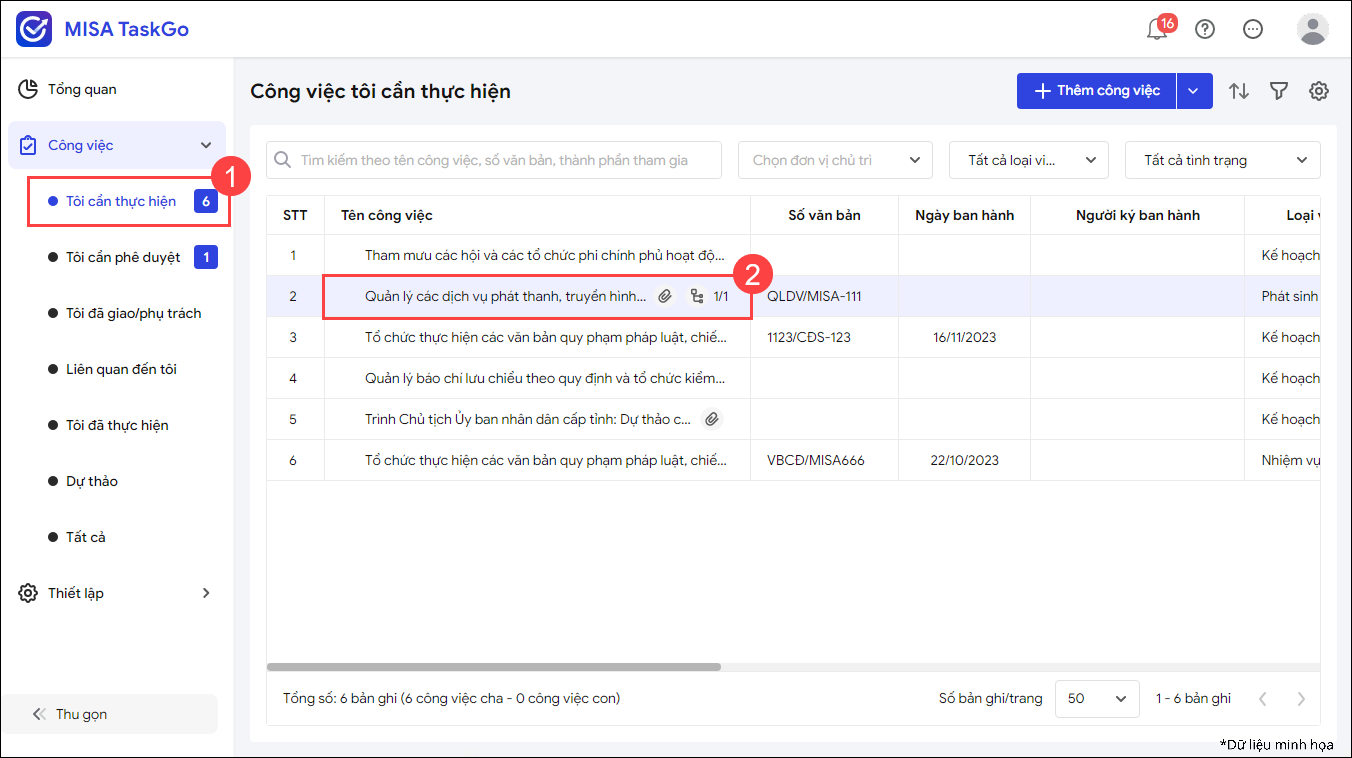The width and height of the screenshot is (1352, 758).
Task: Click the Tổng quan pie chart icon
Action: [28, 89]
